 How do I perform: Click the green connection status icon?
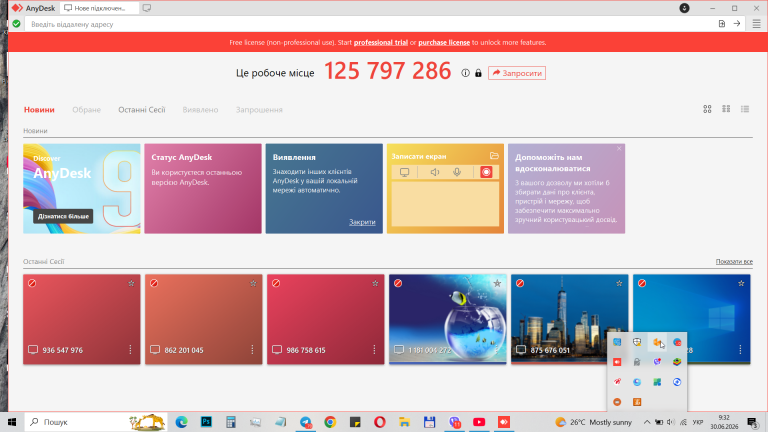[x=16, y=24]
